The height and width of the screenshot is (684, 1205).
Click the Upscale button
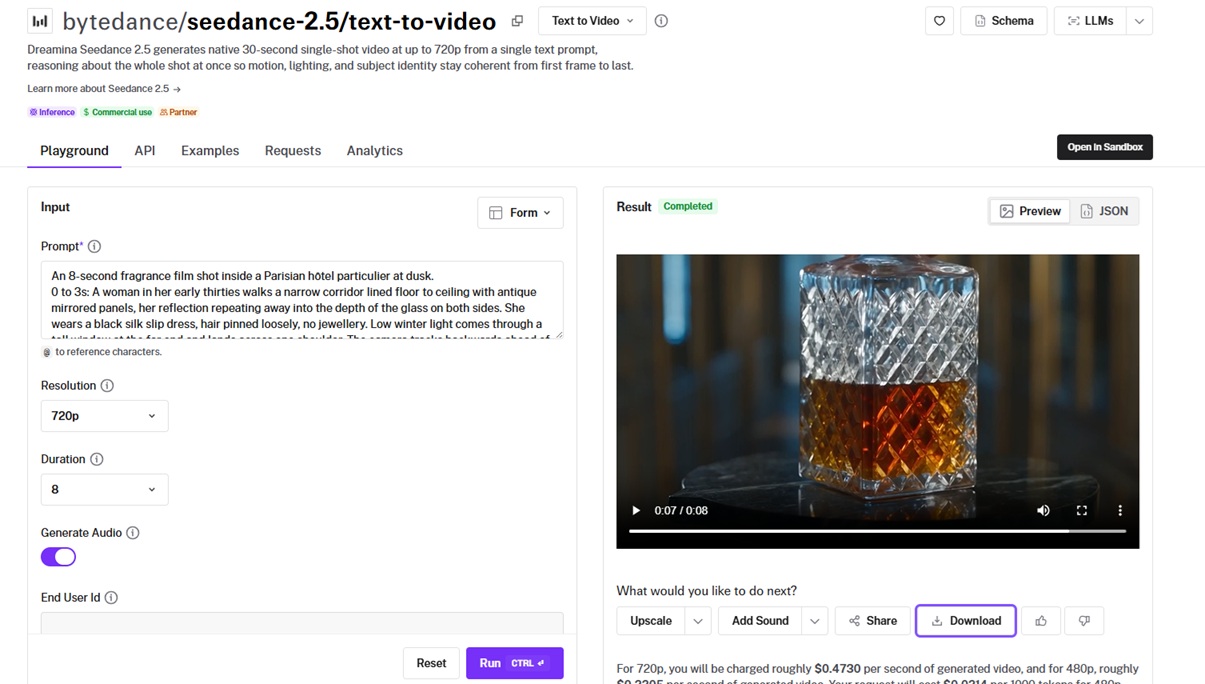coord(651,621)
